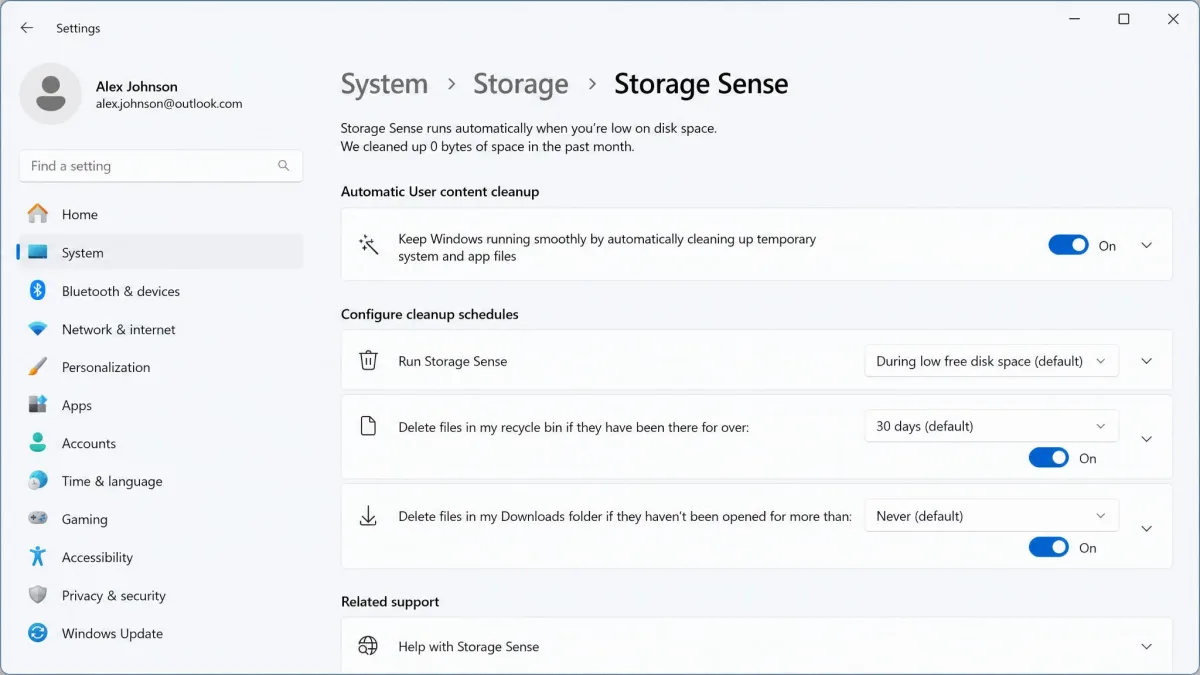
Task: Select Personalization in the sidebar
Action: pyautogui.click(x=161, y=367)
